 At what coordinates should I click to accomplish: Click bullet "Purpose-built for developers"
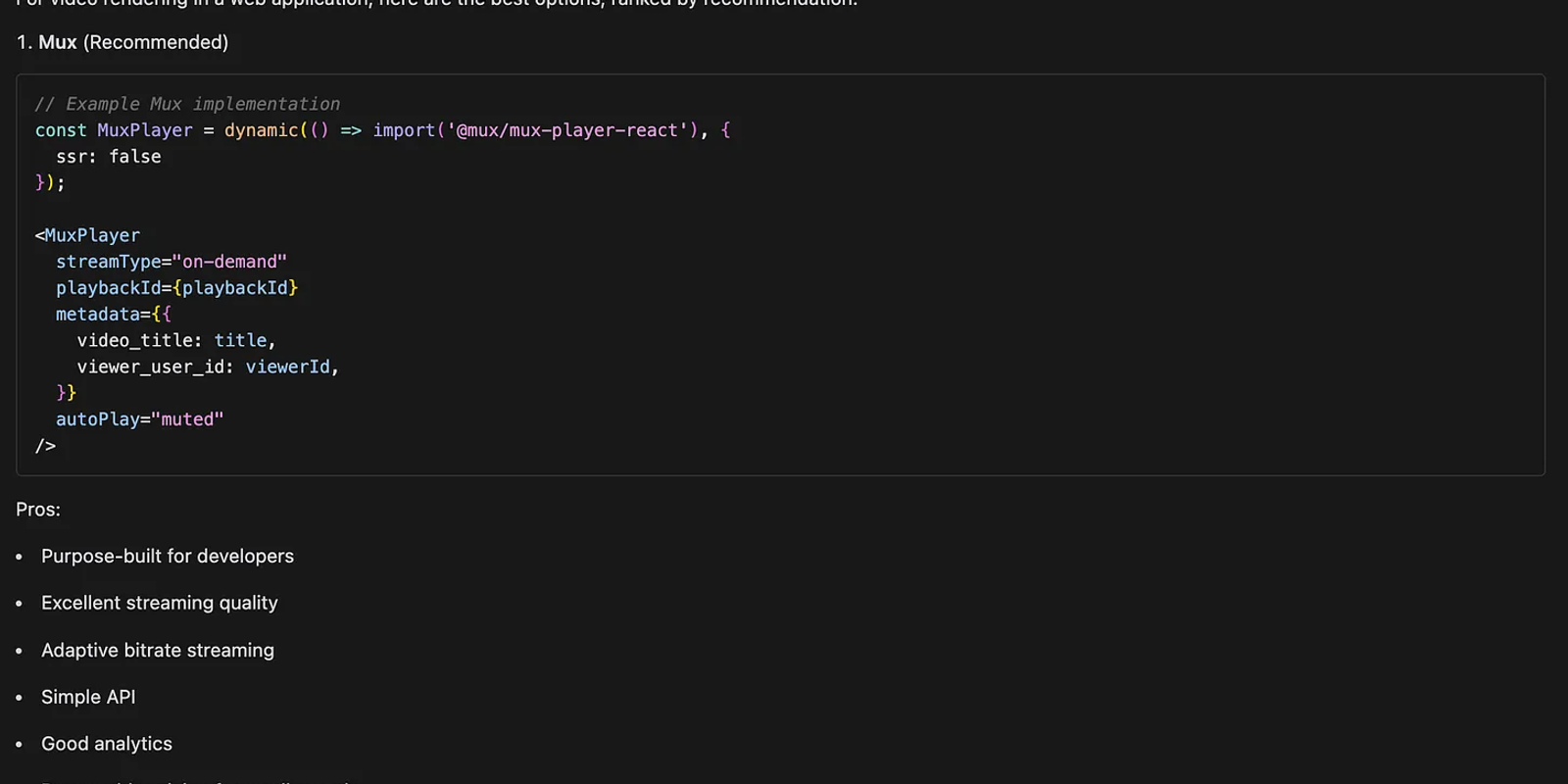[x=168, y=556]
